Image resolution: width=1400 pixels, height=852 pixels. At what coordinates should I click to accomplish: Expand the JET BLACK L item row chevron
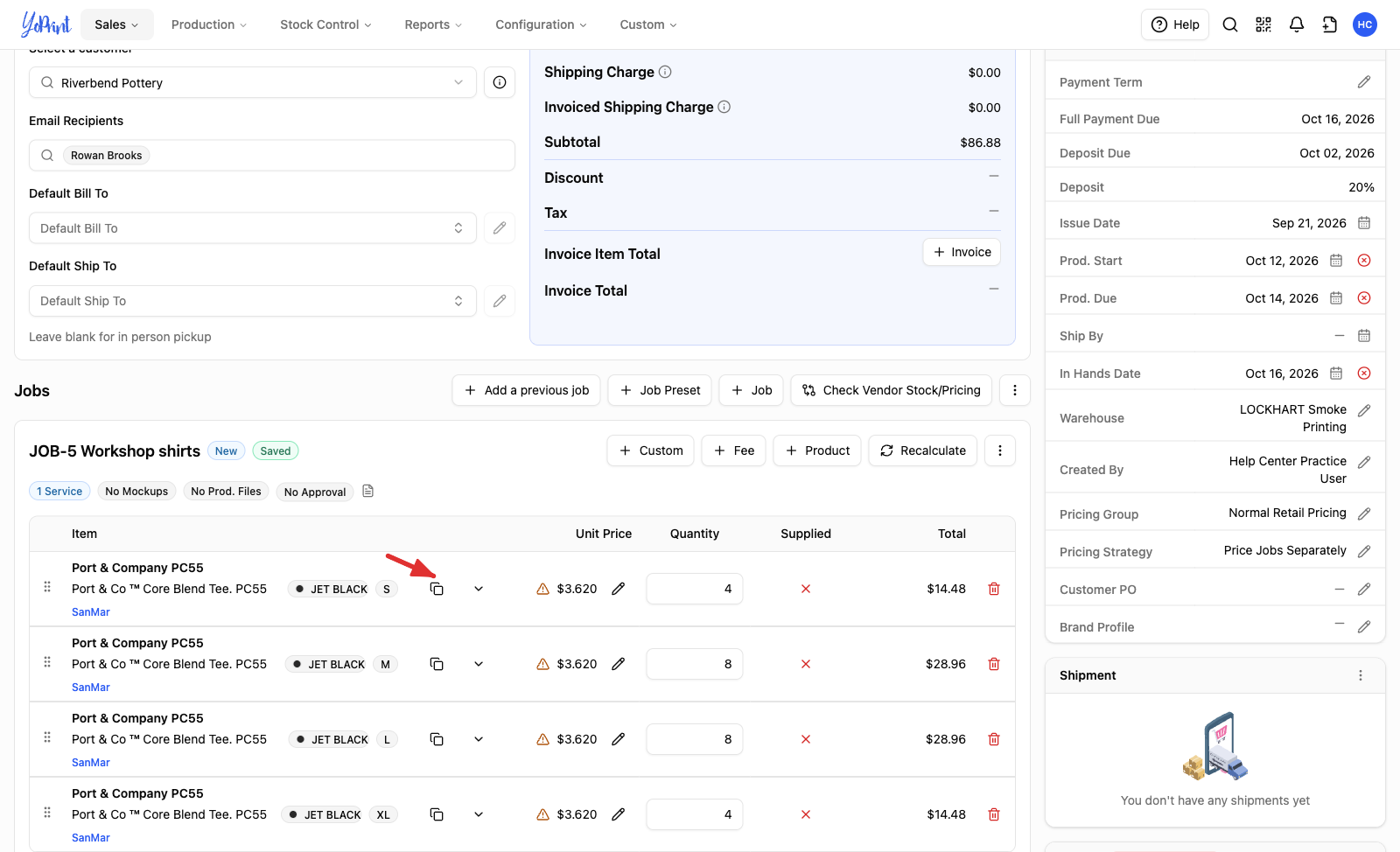click(x=479, y=739)
